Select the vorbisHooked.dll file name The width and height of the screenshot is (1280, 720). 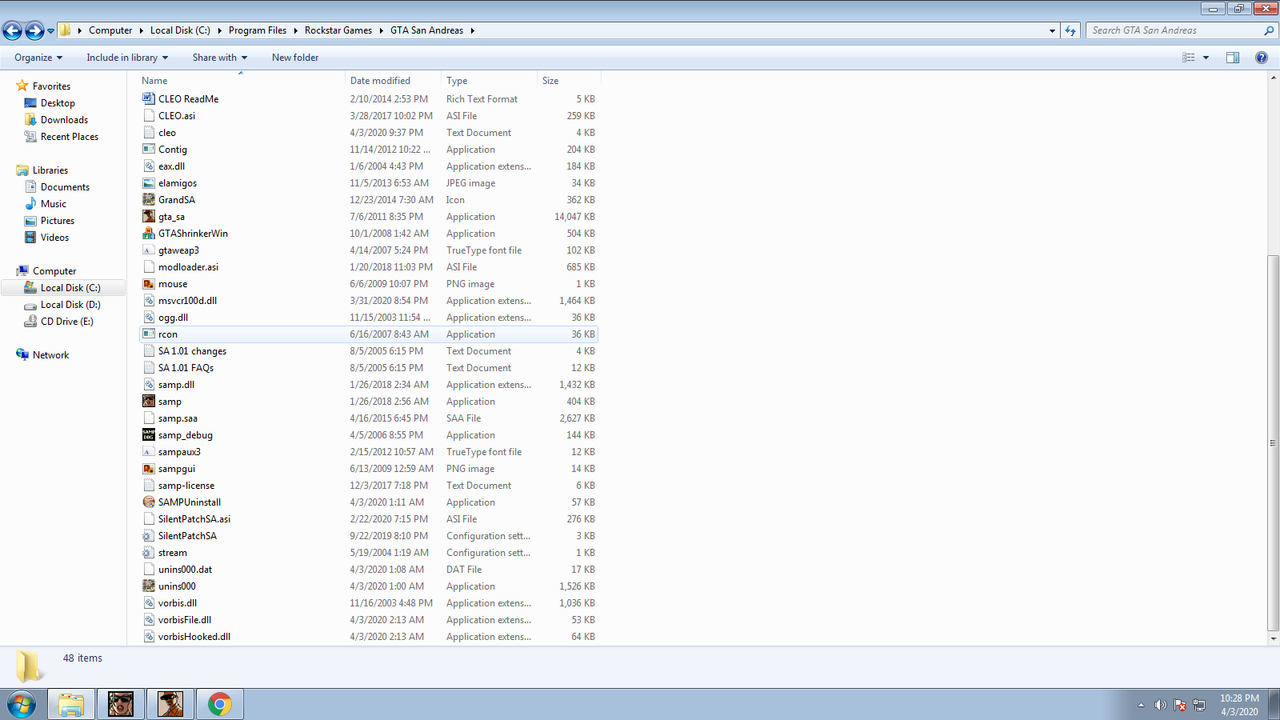click(194, 637)
